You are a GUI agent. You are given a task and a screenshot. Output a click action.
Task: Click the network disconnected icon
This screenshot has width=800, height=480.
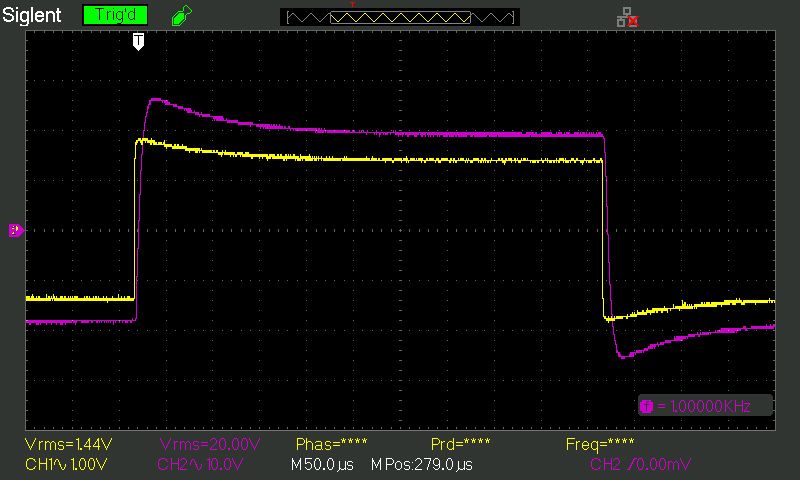[628, 17]
